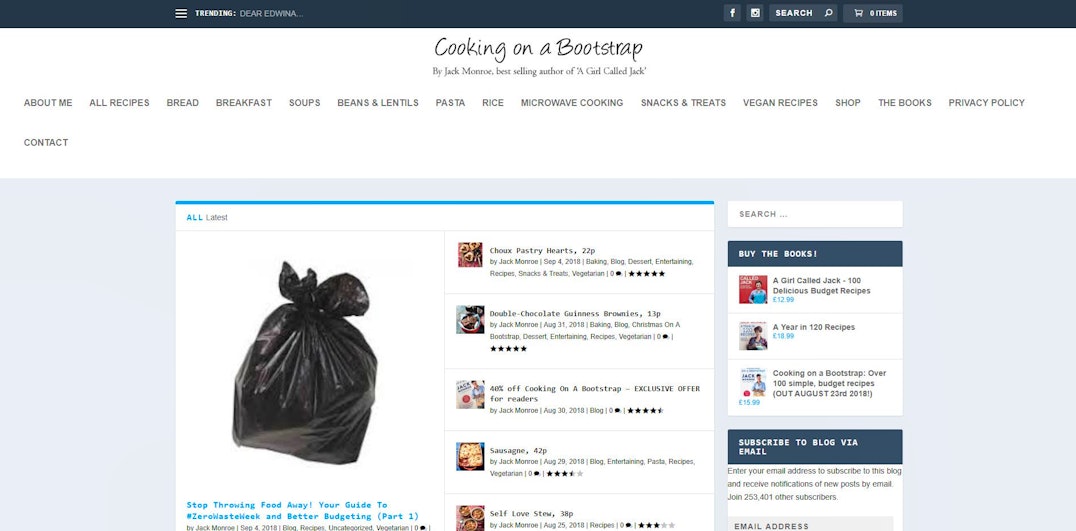The height and width of the screenshot is (531, 1076).
Task: Click the Choux Pastry Hearts thumbnail
Action: tap(470, 255)
